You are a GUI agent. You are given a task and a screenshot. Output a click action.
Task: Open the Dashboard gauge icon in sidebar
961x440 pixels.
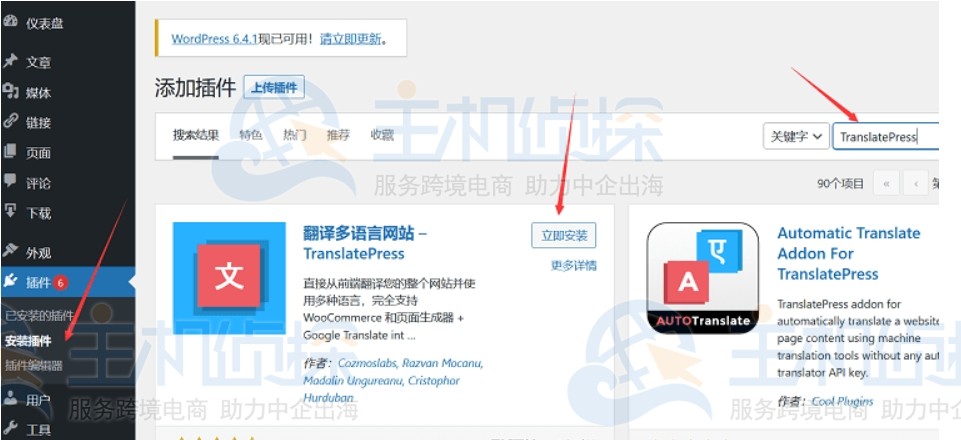10,21
